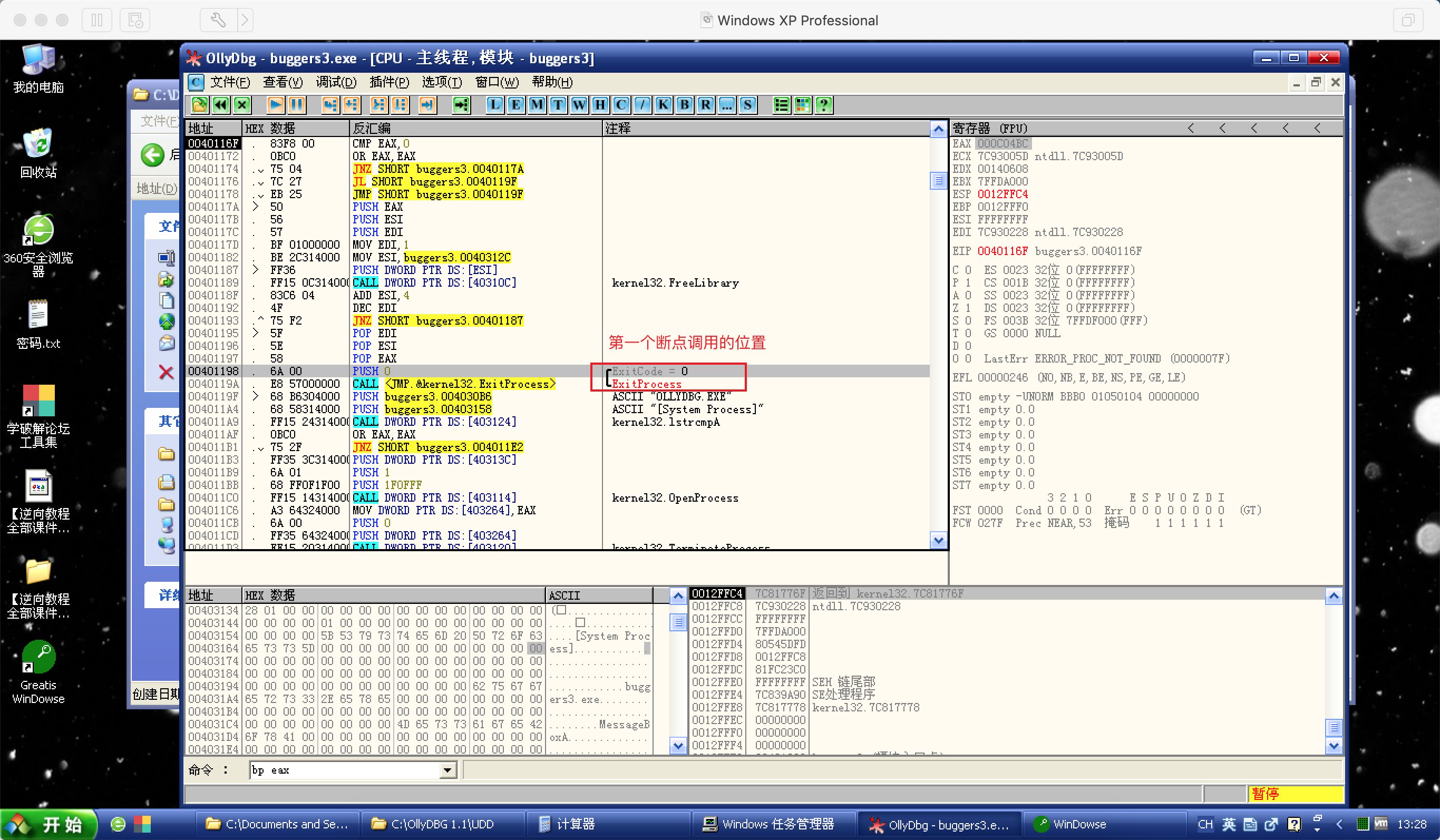Expand the command line dropdown arrow

tap(447, 770)
